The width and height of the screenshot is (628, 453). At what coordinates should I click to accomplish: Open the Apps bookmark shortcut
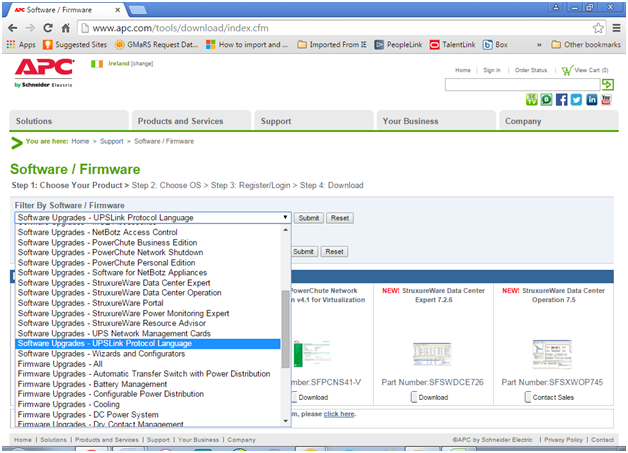point(21,44)
